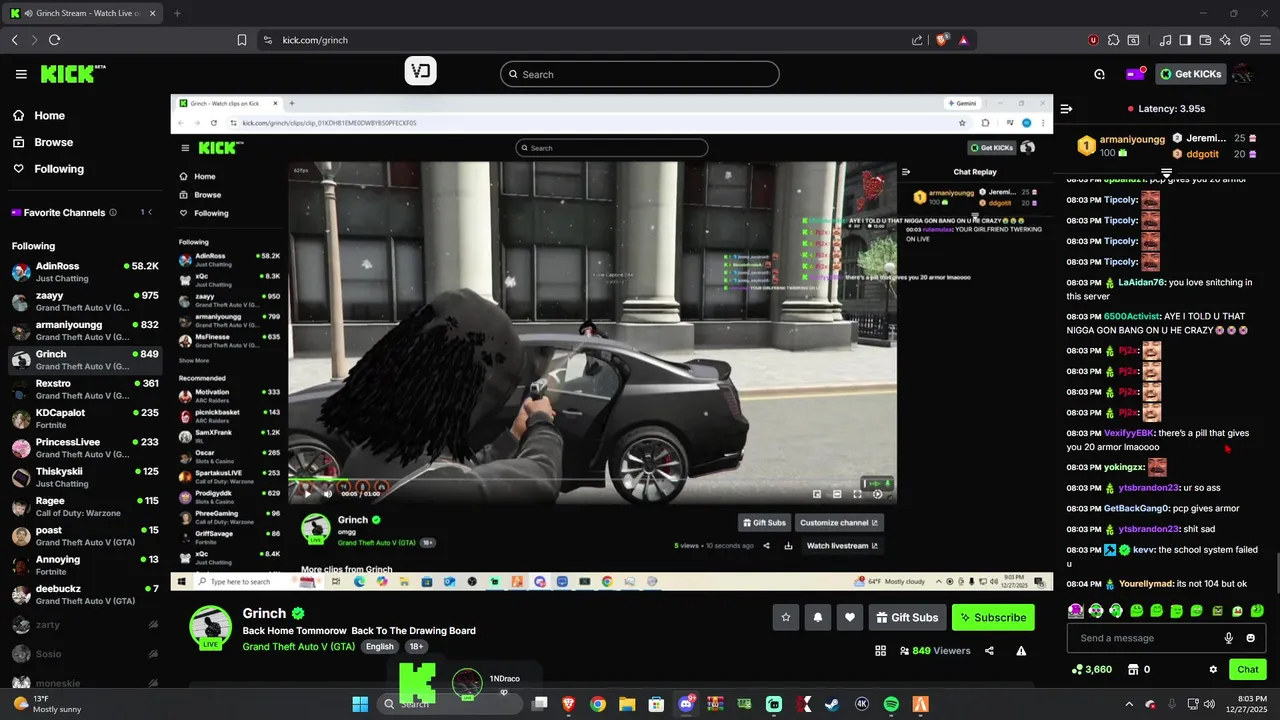The width and height of the screenshot is (1280, 720).
Task: Open deebuckz channel in sidebar
Action: [x=85, y=594]
